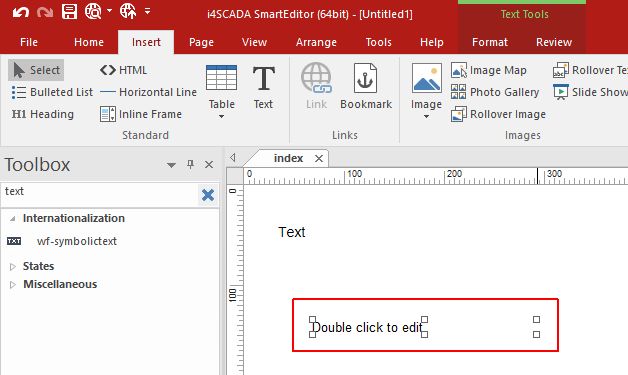
Task: Insert a Rollover Text object
Action: (x=590, y=70)
